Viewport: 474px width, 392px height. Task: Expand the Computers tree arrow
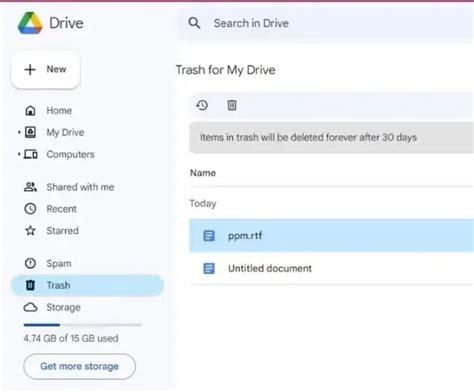point(19,154)
